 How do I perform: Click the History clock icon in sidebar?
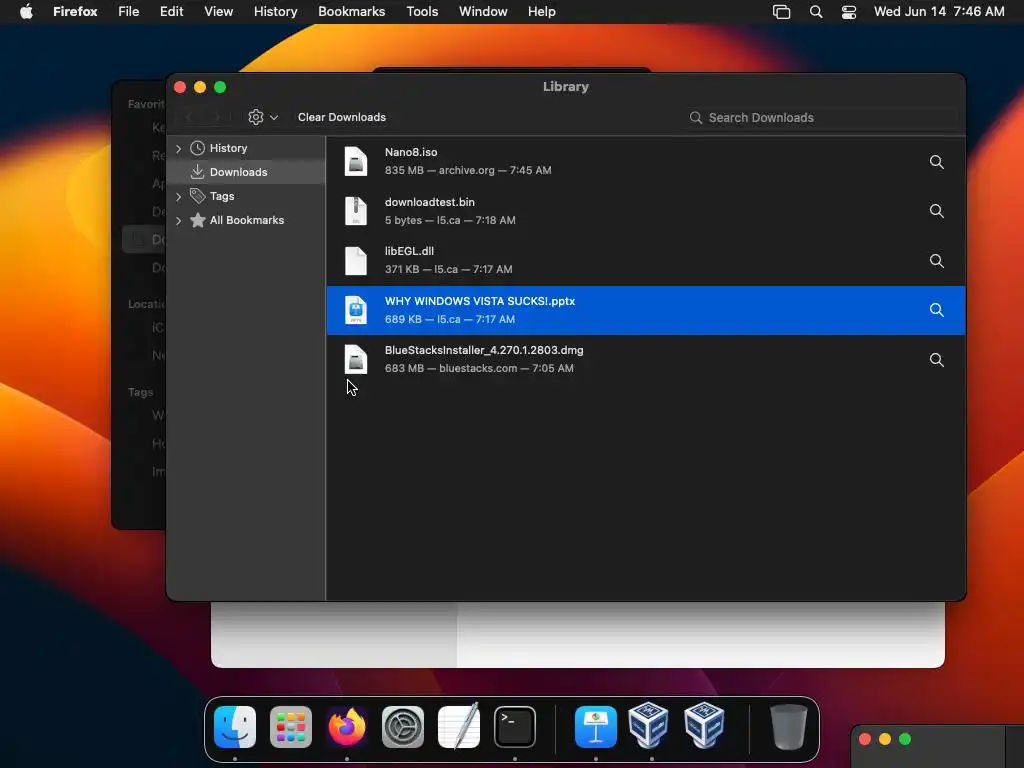pos(197,148)
